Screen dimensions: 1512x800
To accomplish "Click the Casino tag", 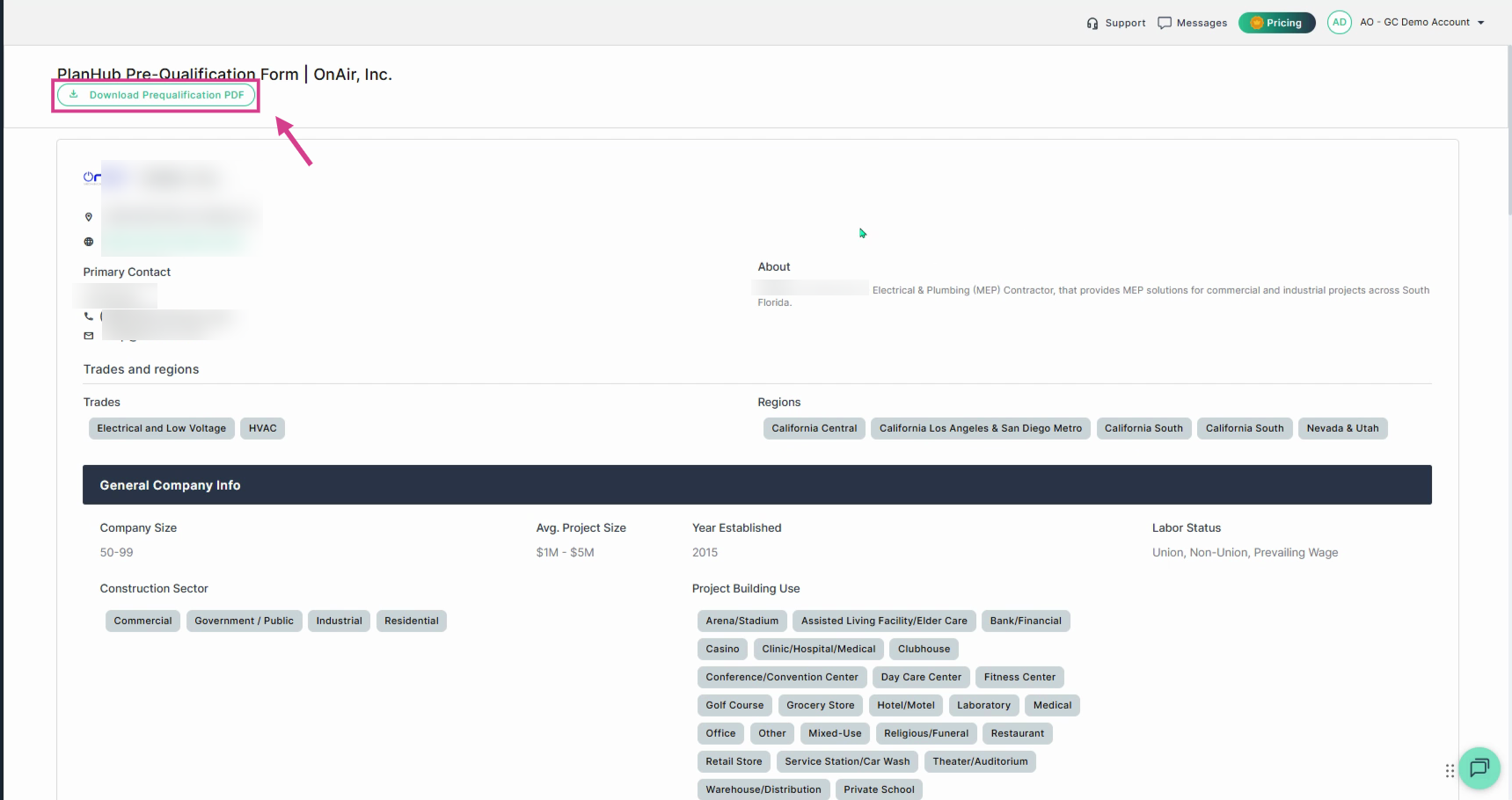I will point(722,649).
